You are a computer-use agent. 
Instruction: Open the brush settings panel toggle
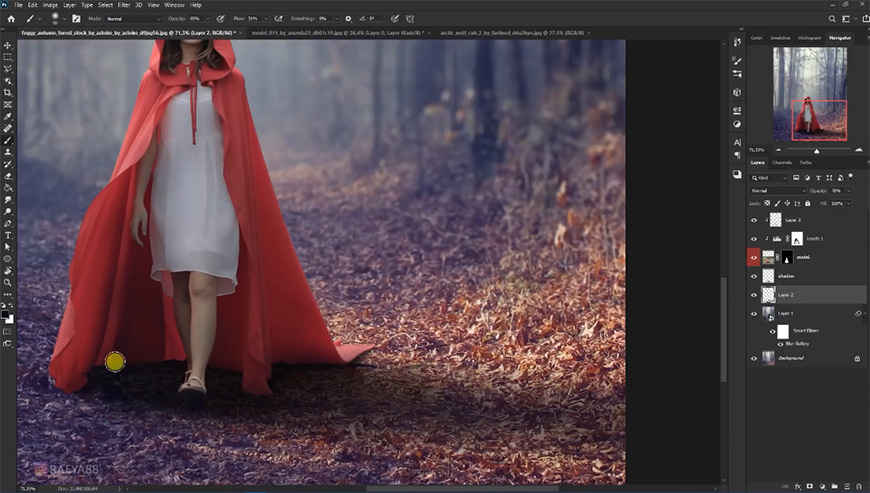click(x=76, y=19)
